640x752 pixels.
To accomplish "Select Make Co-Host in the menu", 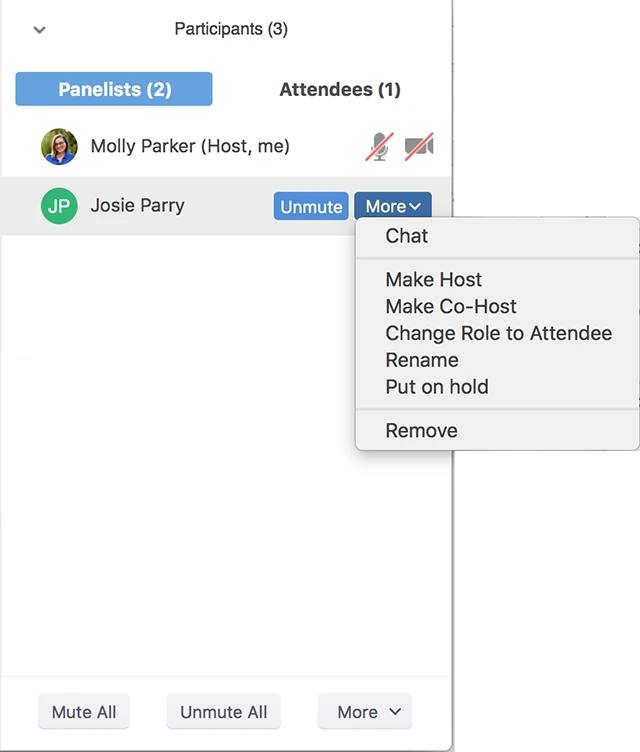I will click(x=451, y=307).
